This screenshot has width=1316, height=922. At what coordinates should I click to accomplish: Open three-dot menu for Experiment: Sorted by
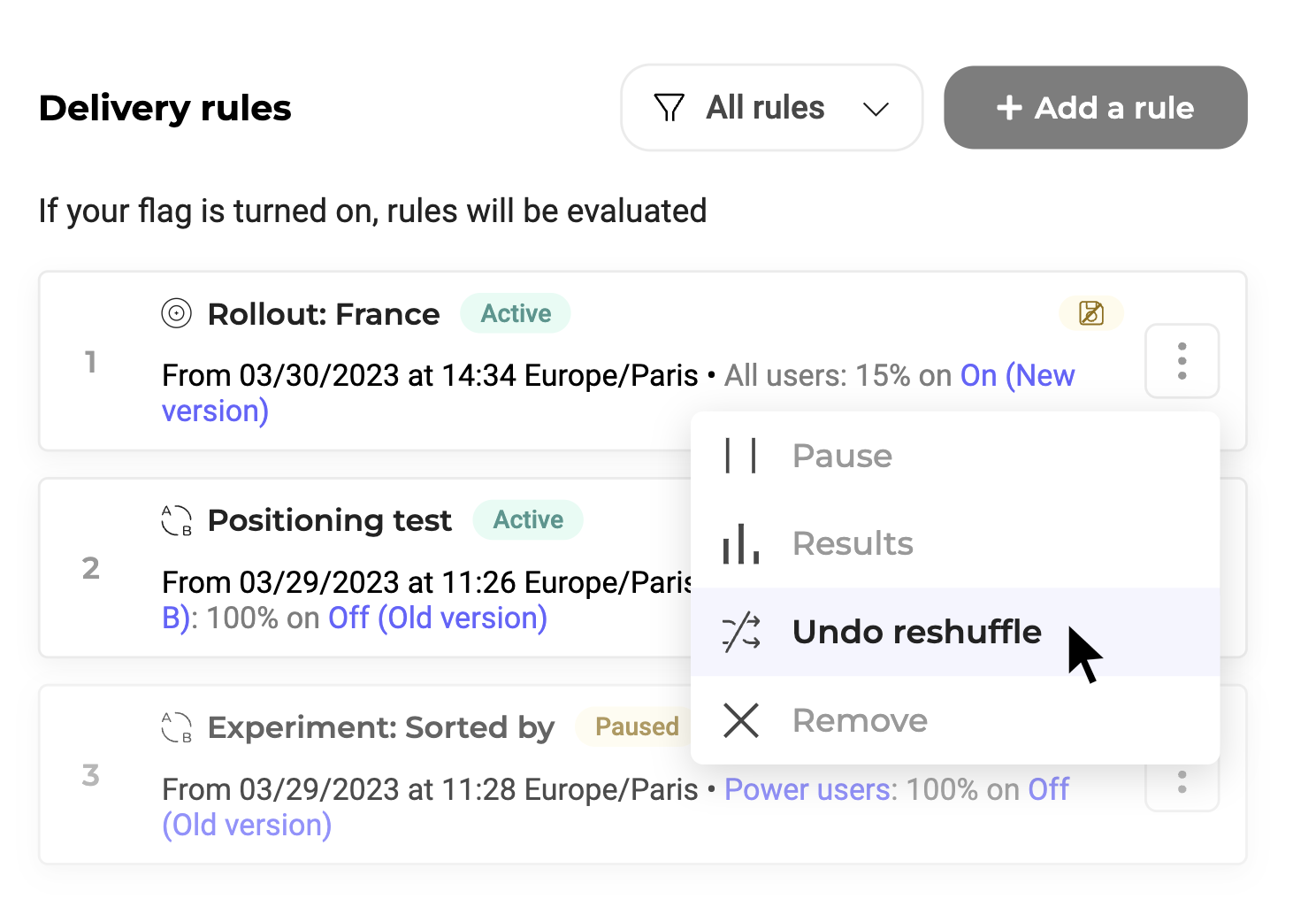click(x=1182, y=782)
